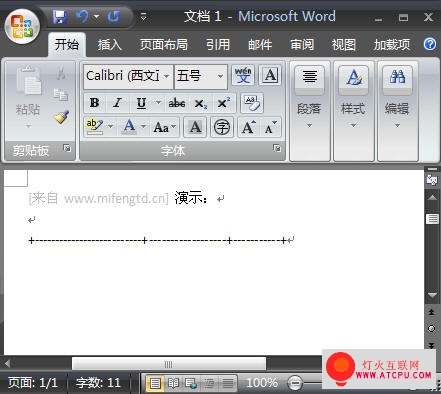This screenshot has height=394, width=441.
Task: Cut selection with scissors icon
Action: (61, 73)
